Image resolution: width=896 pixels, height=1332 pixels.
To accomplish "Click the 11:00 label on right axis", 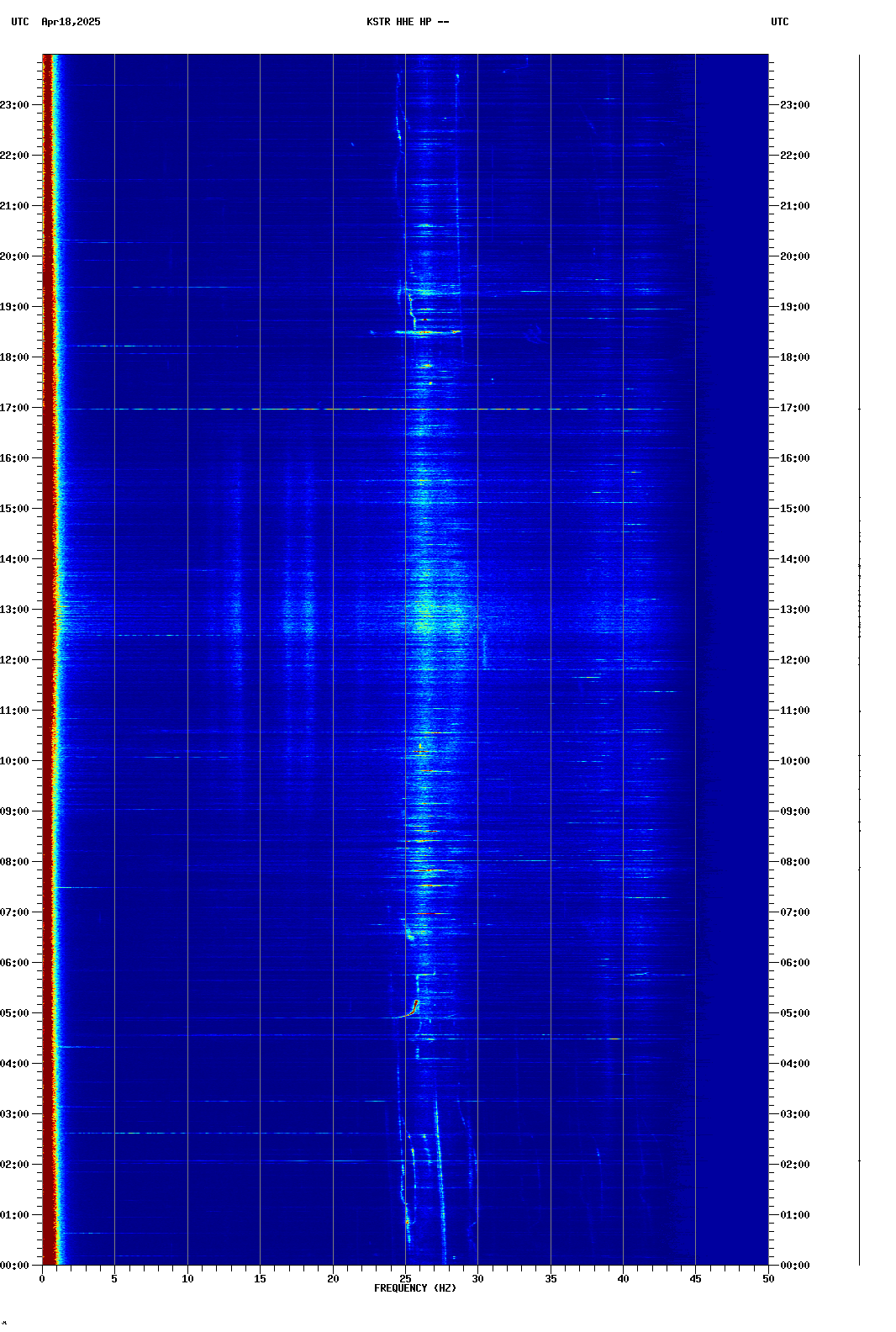I will [794, 711].
